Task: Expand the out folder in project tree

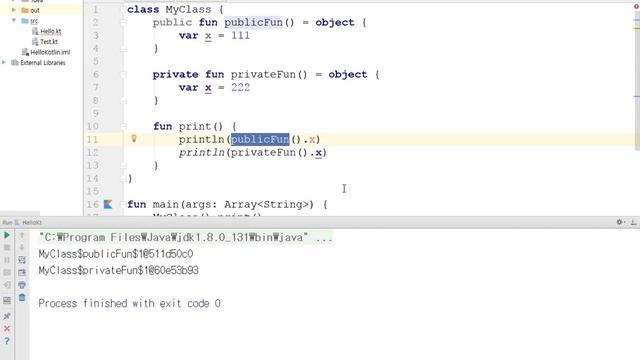Action: point(14,10)
